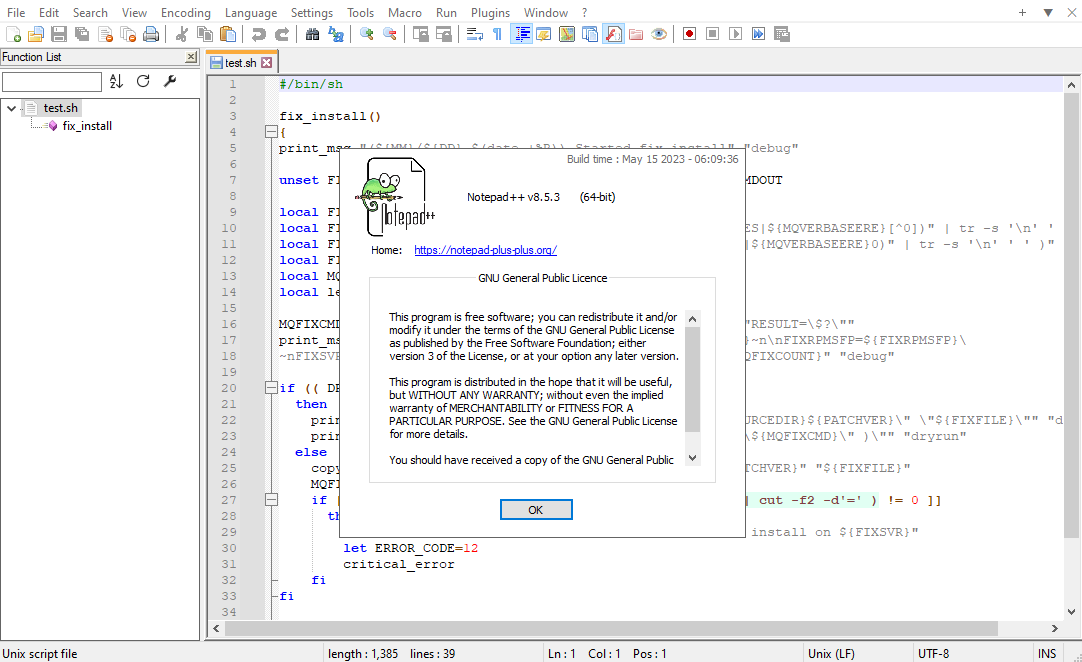Open the tab list dropdown arrow

pos(1047,12)
